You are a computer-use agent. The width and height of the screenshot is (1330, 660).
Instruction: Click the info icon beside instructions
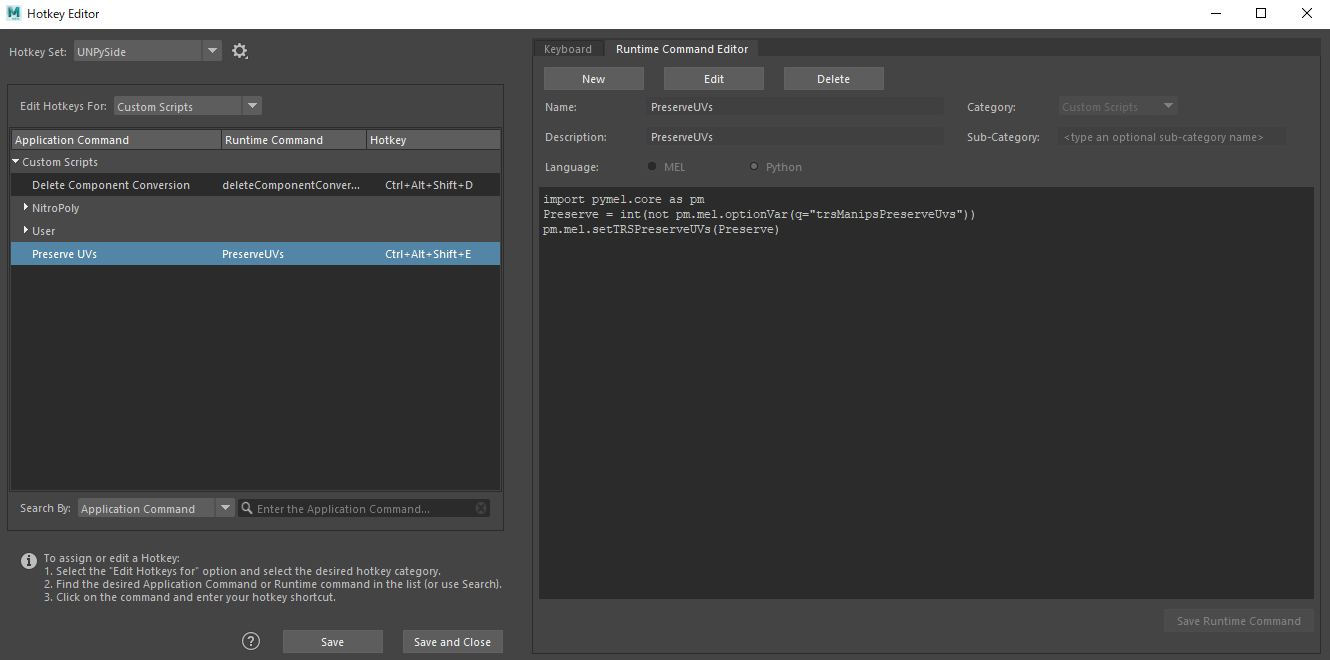click(x=29, y=561)
